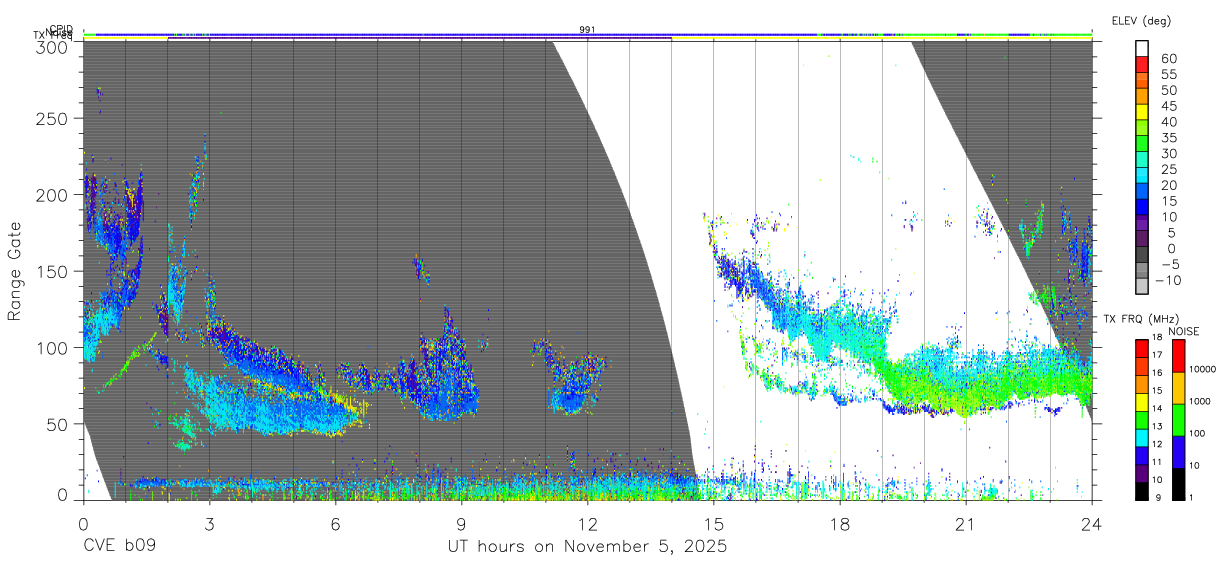Click the 'Range Gate' y-axis label
This screenshot has width=1228, height=567.
tap(15, 272)
